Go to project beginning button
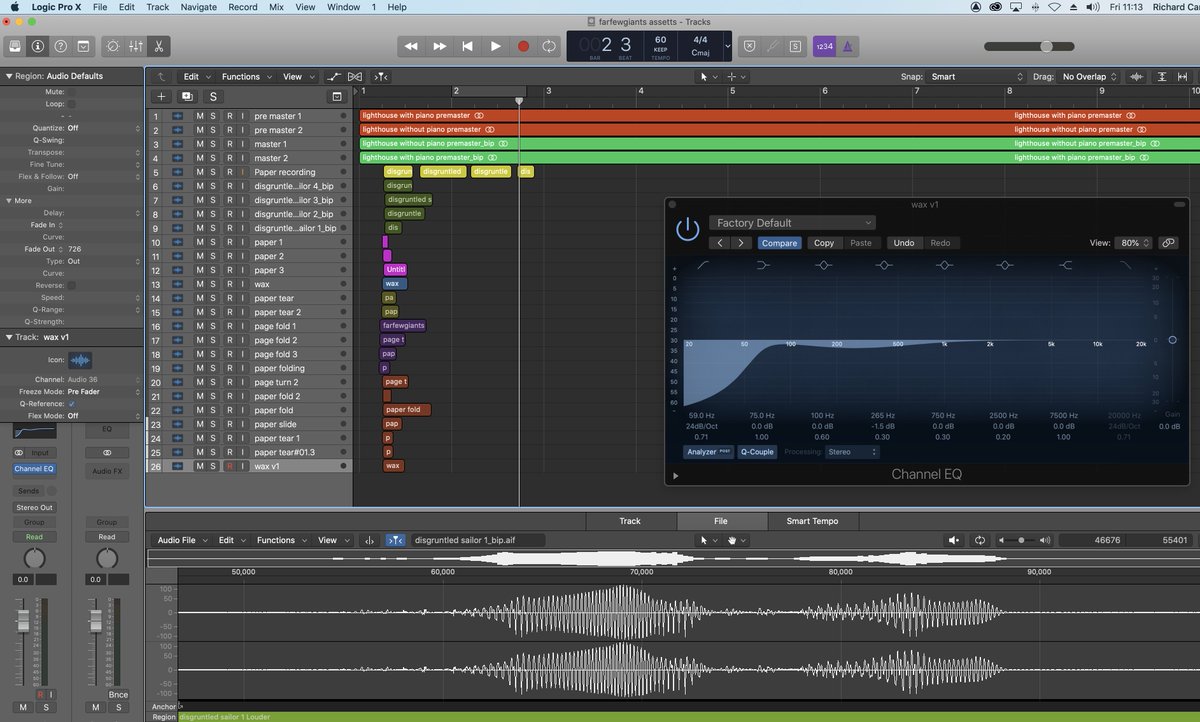The width and height of the screenshot is (1200, 722). tap(467, 46)
